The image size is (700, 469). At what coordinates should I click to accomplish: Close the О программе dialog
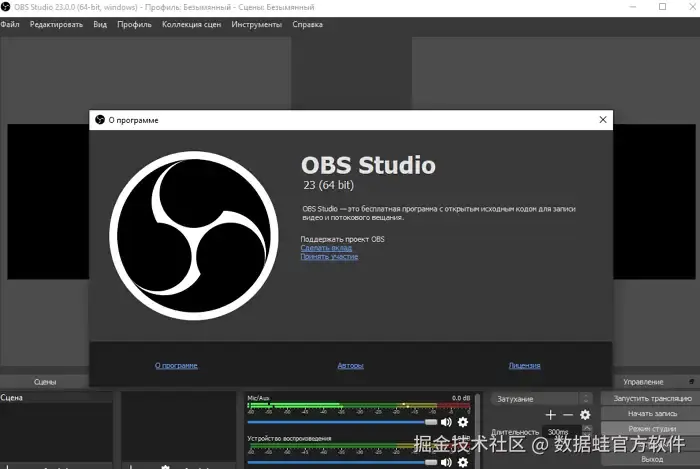point(603,120)
